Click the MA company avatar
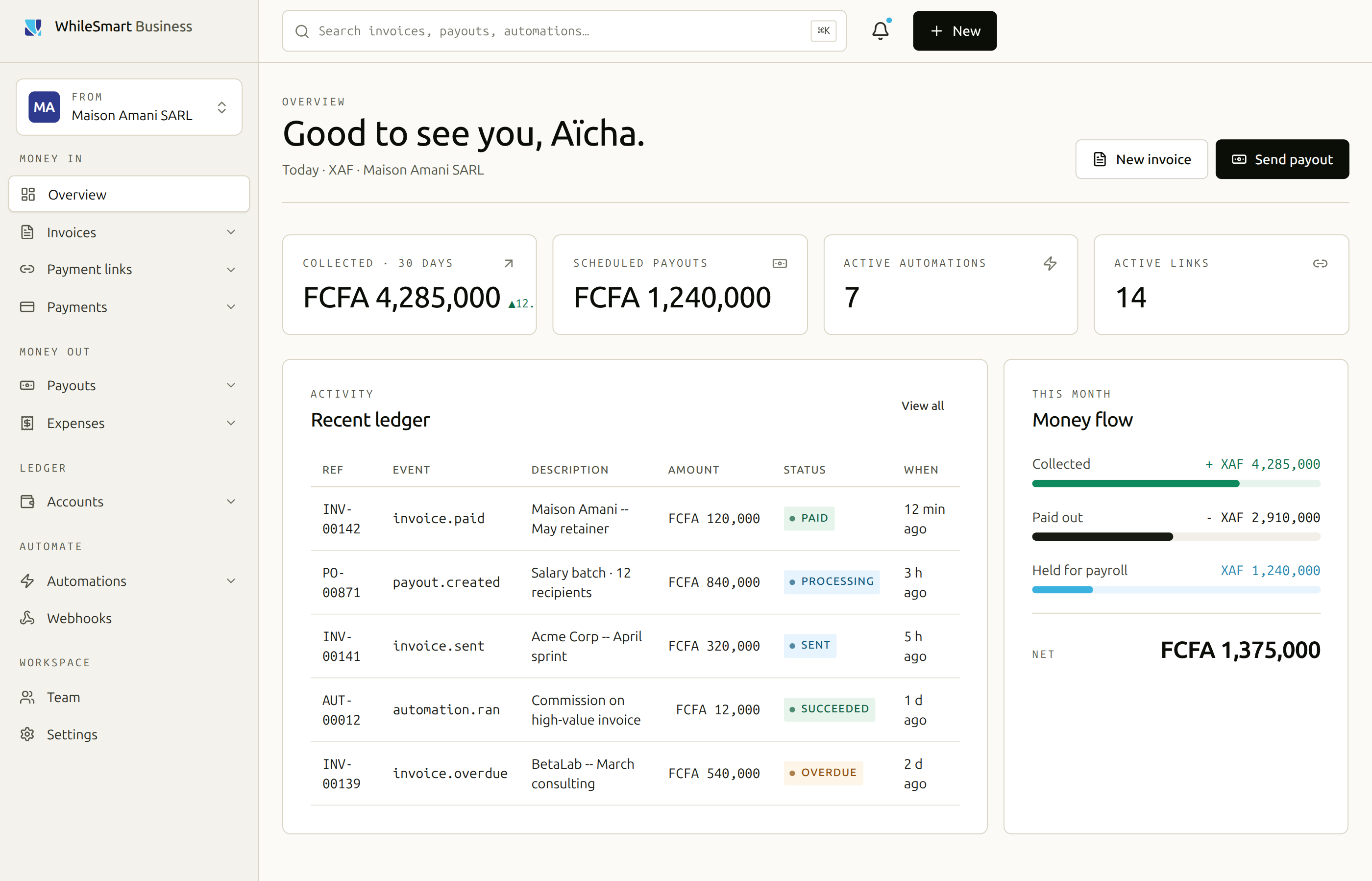Viewport: 1372px width, 881px height. point(44,107)
